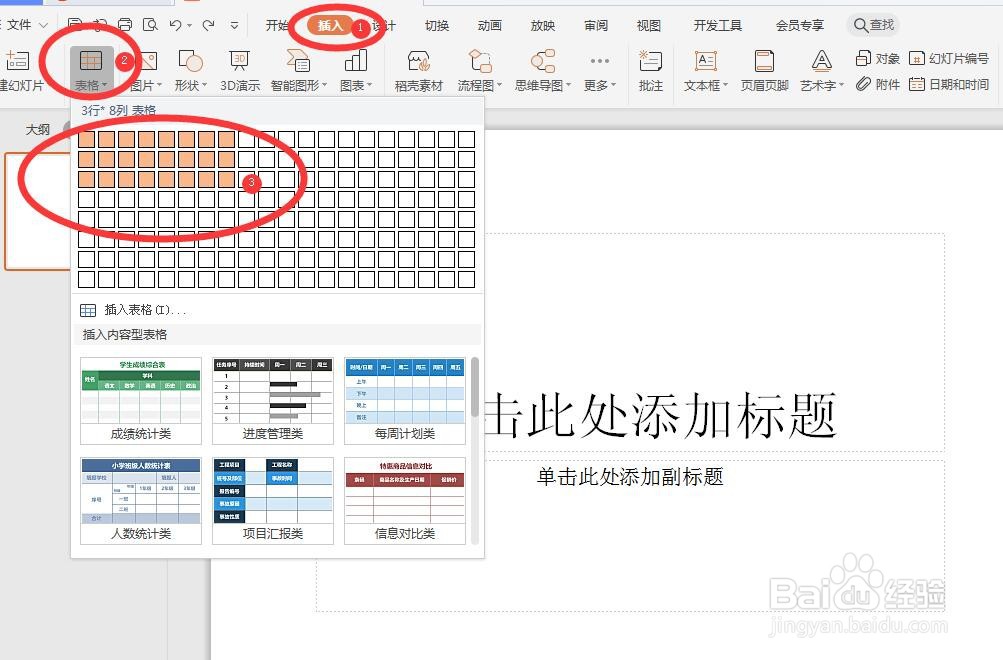Choose the 每周计划类 table template
Image resolution: width=1003 pixels, height=660 pixels.
tap(404, 400)
